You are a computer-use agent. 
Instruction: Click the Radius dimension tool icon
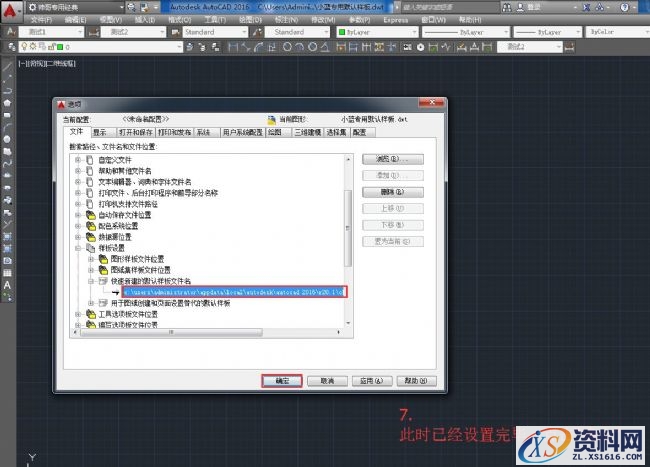pos(287,47)
